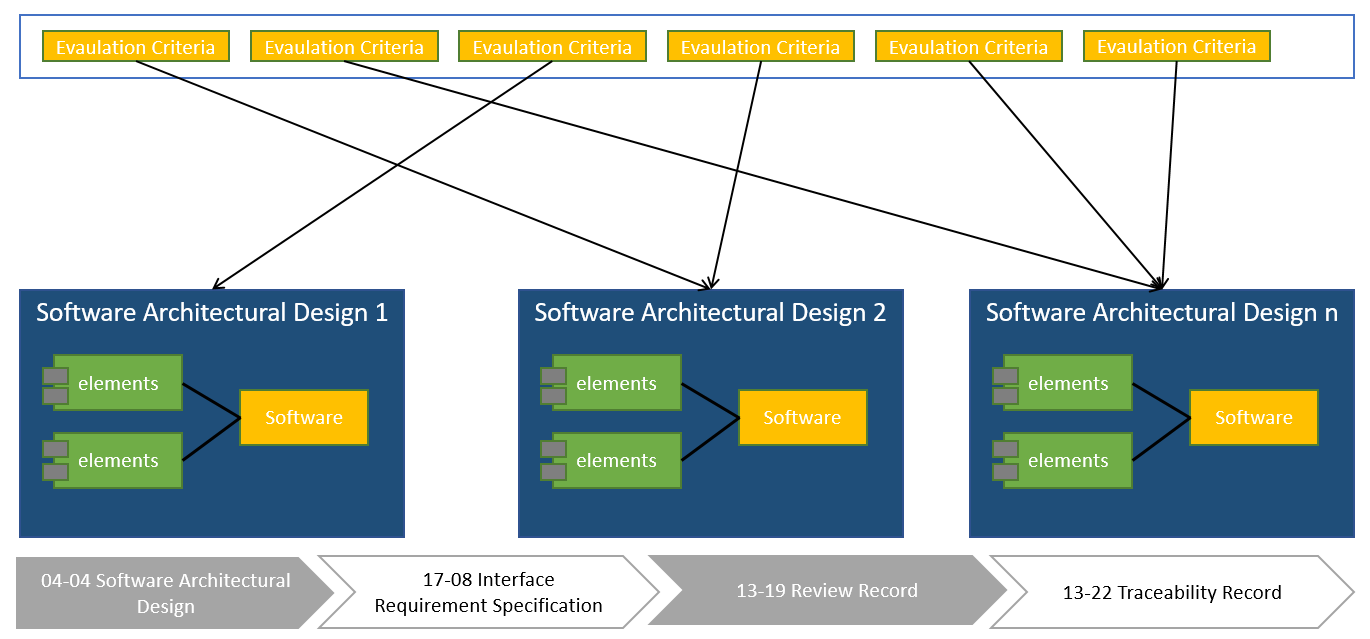1370x639 pixels.
Task: Click the yellow Software swatch in Design n
Action: click(1253, 417)
